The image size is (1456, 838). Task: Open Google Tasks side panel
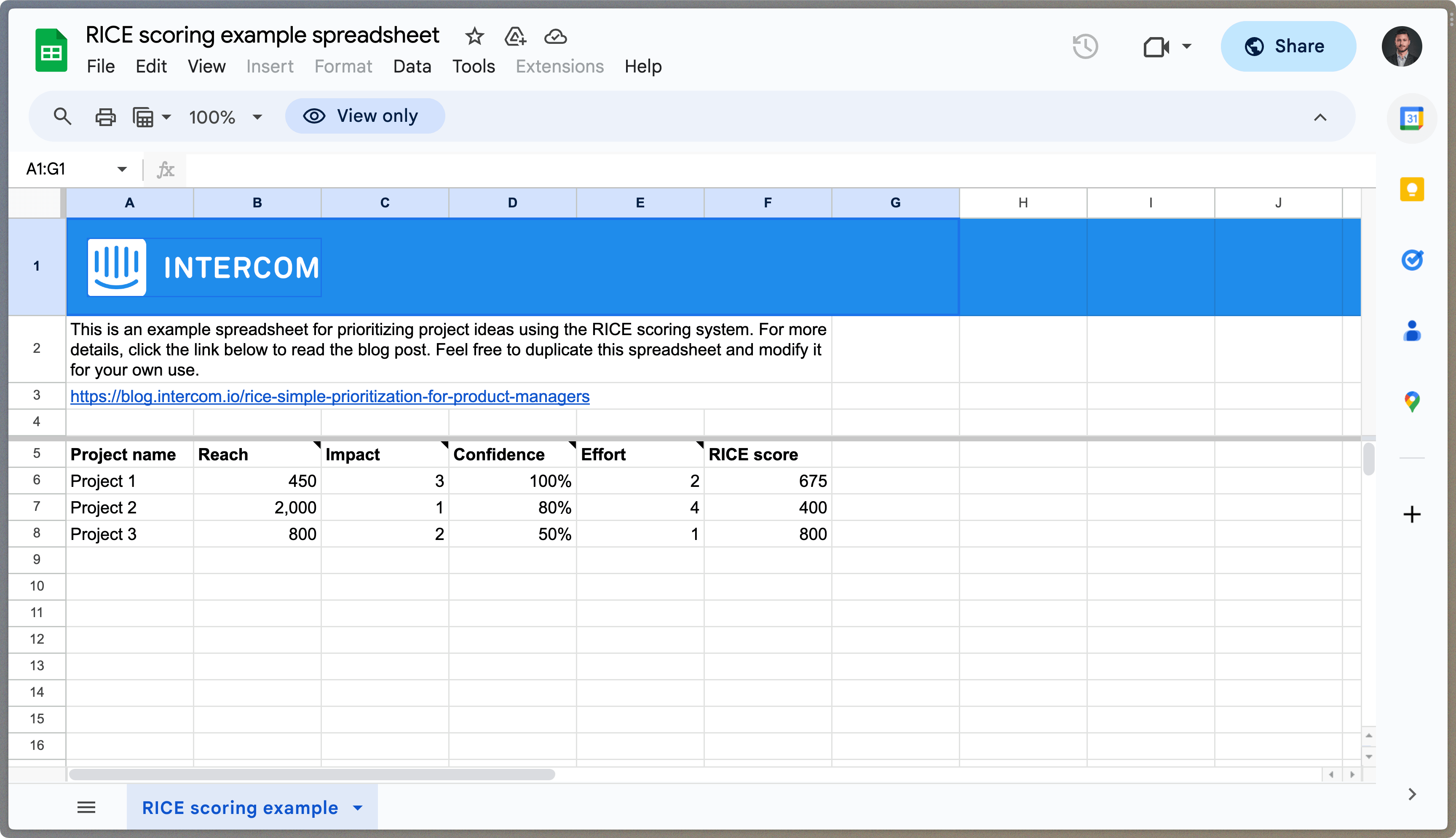click(x=1413, y=260)
